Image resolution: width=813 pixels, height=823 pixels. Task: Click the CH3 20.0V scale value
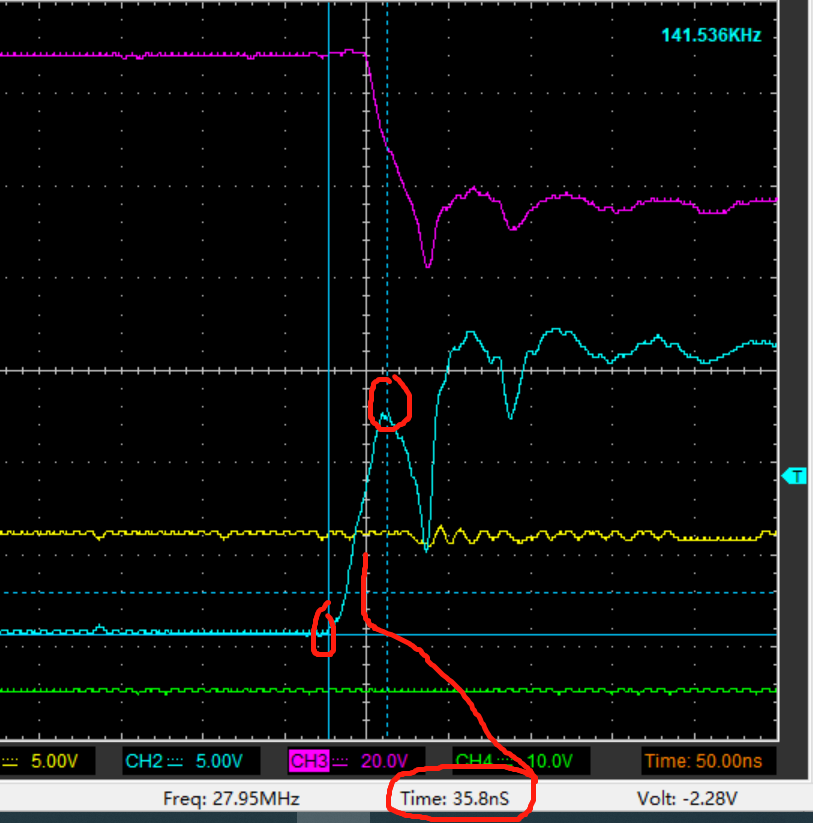coord(384,761)
